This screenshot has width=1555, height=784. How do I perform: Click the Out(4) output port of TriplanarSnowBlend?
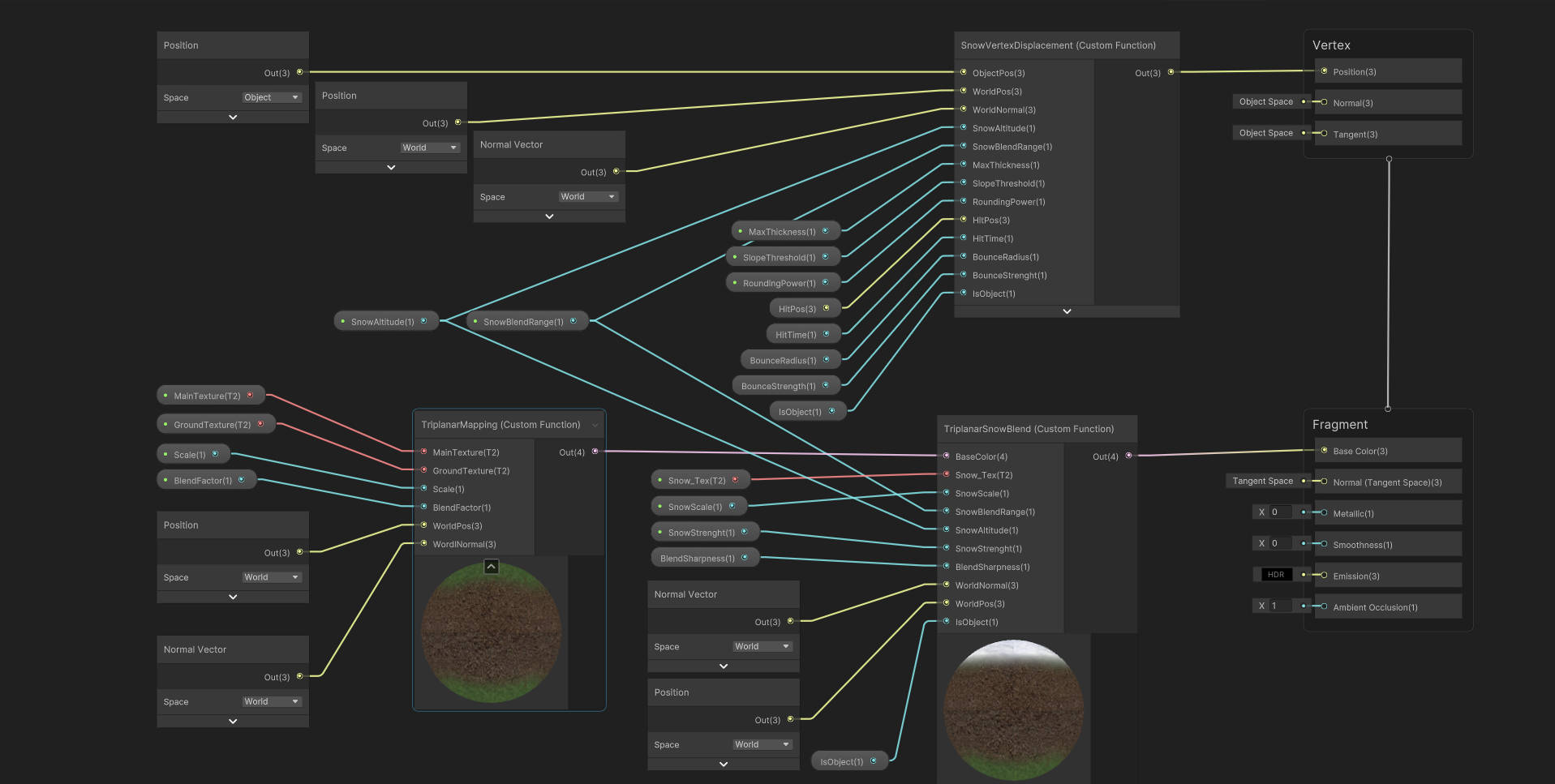[1128, 456]
